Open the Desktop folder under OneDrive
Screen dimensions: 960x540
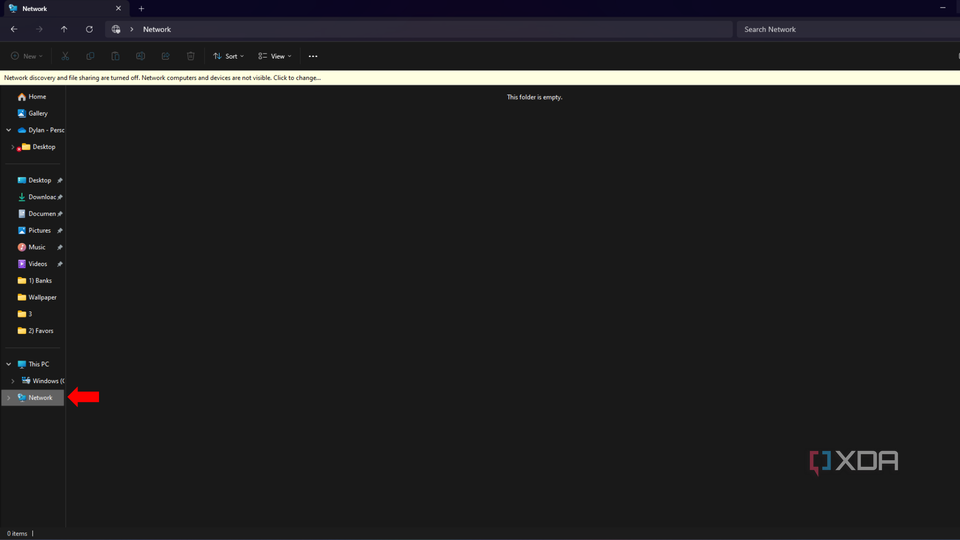[39, 147]
